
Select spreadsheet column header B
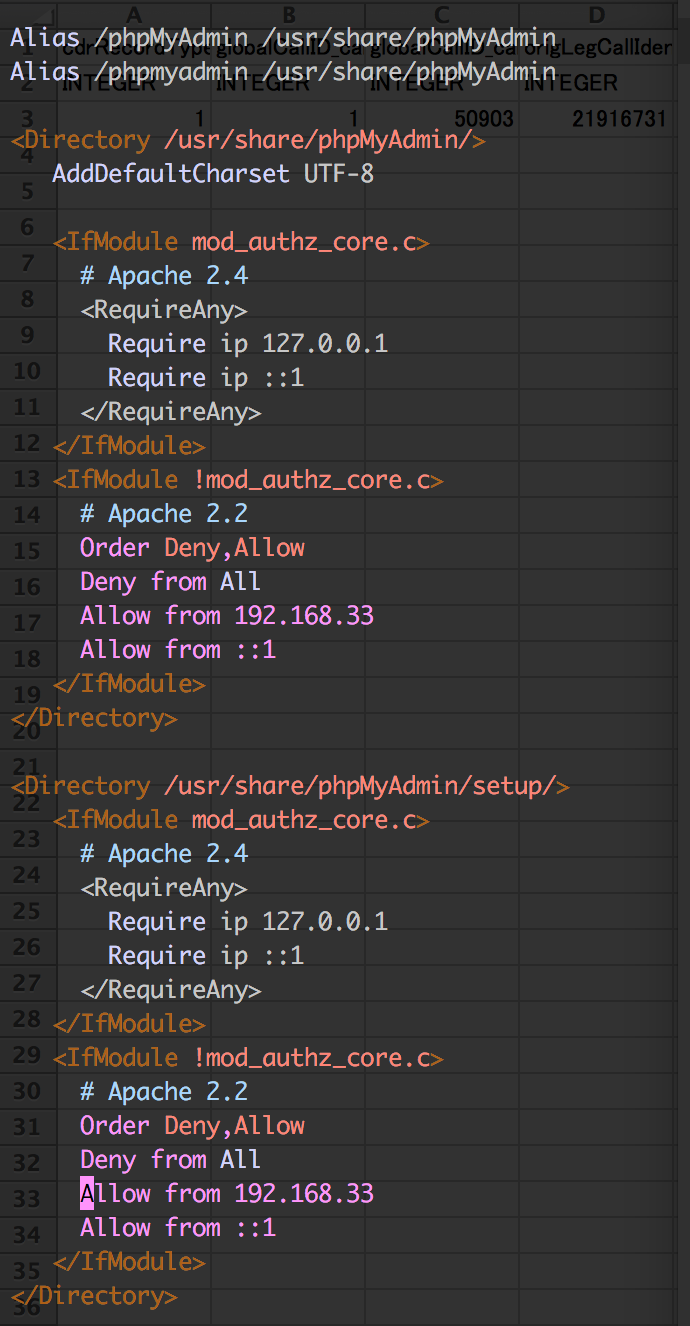pos(289,13)
